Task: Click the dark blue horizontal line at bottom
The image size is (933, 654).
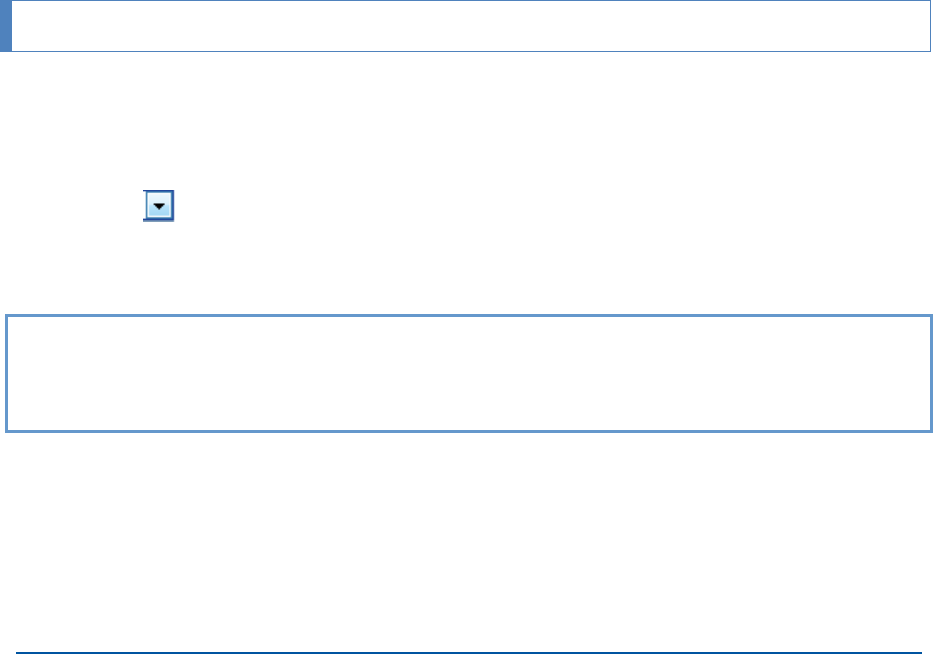Action: tap(469, 652)
